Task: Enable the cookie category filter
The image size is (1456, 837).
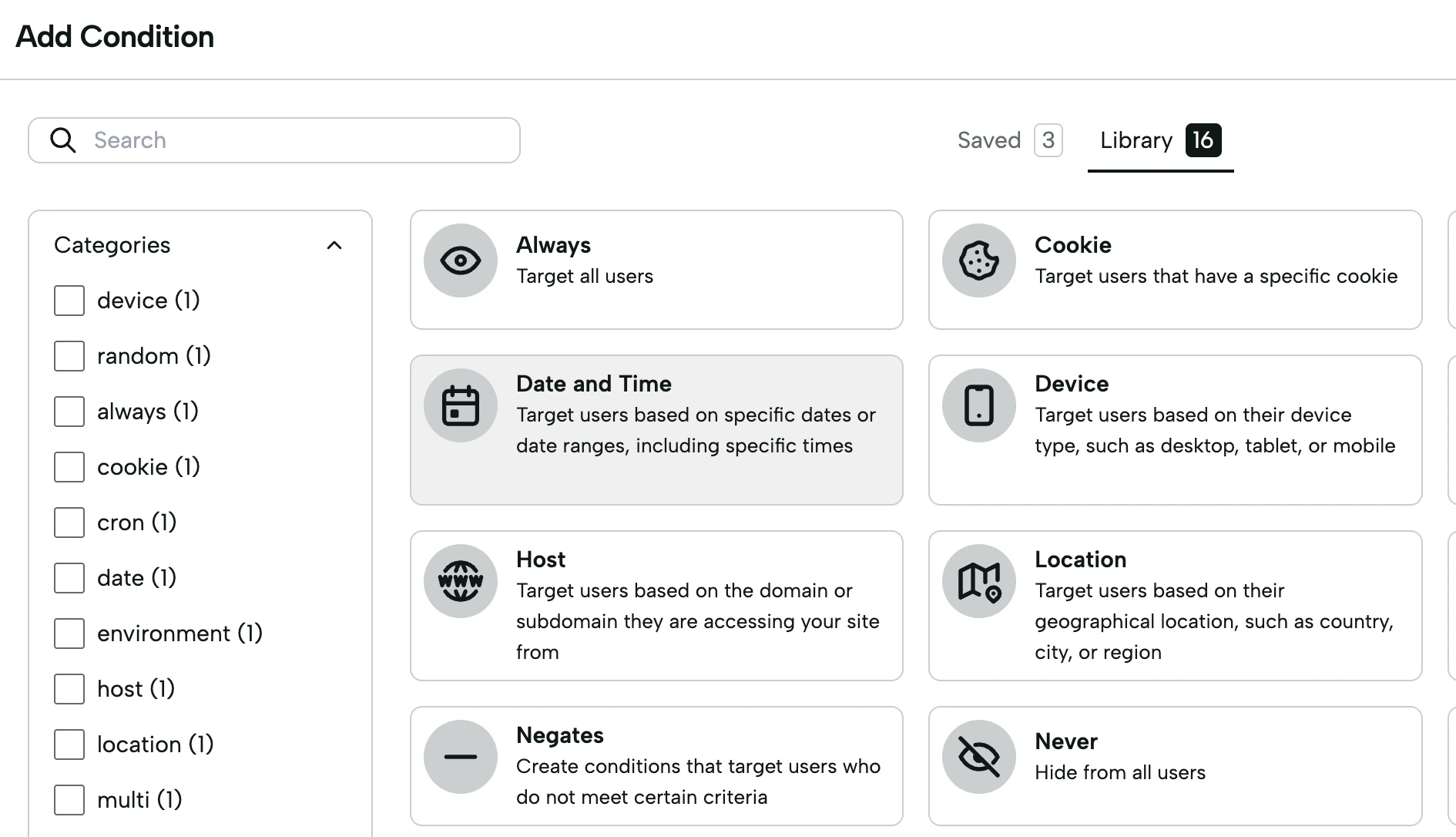Action: [x=69, y=466]
